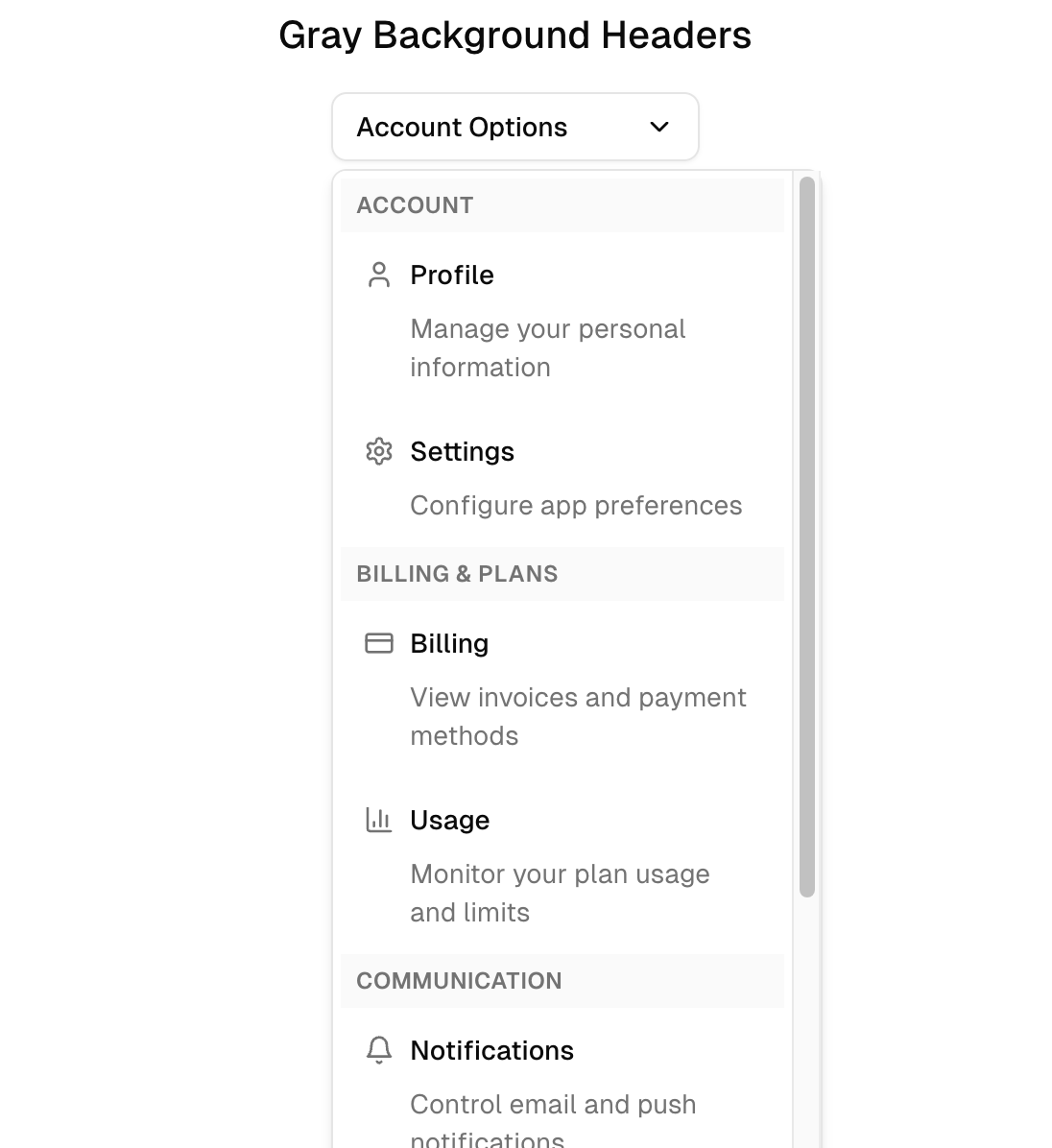Viewport: 1052px width, 1148px height.
Task: Click the COMMUNICATION section header
Action: (459, 981)
